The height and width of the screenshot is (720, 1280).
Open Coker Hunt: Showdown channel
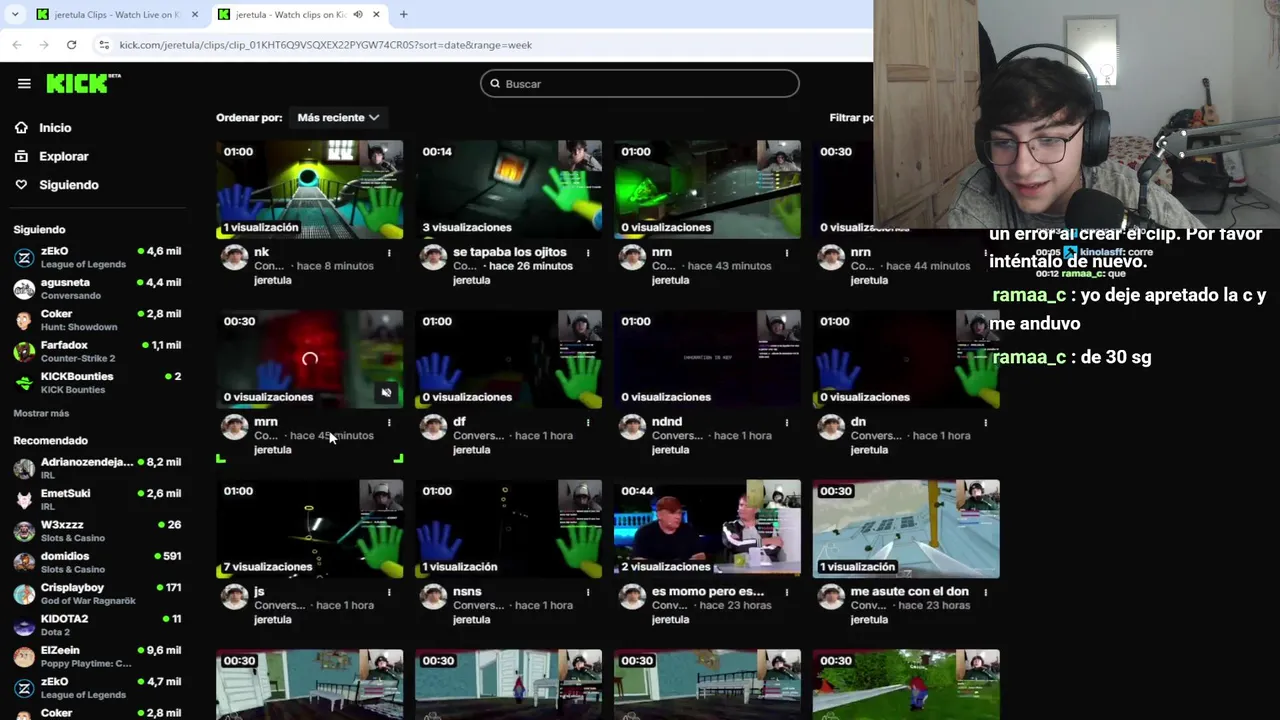97,320
